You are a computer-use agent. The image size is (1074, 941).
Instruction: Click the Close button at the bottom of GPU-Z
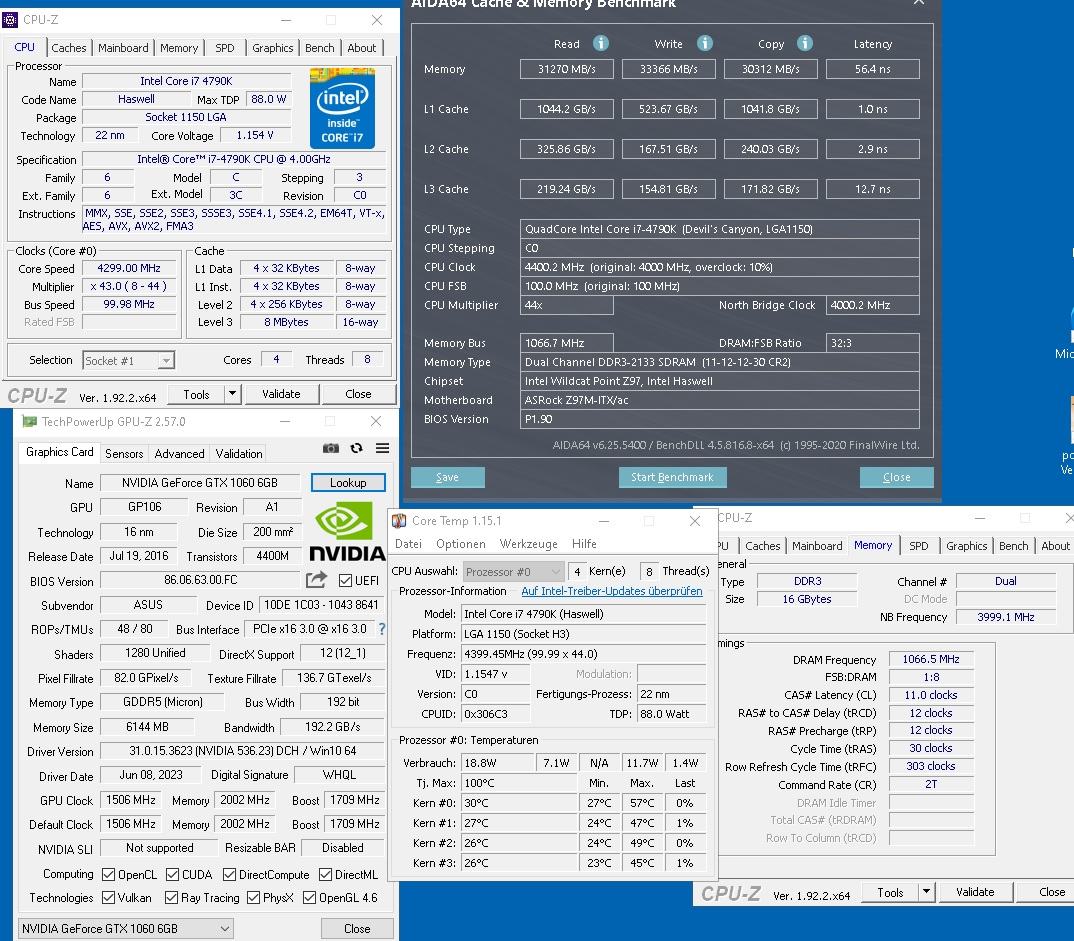pos(357,929)
